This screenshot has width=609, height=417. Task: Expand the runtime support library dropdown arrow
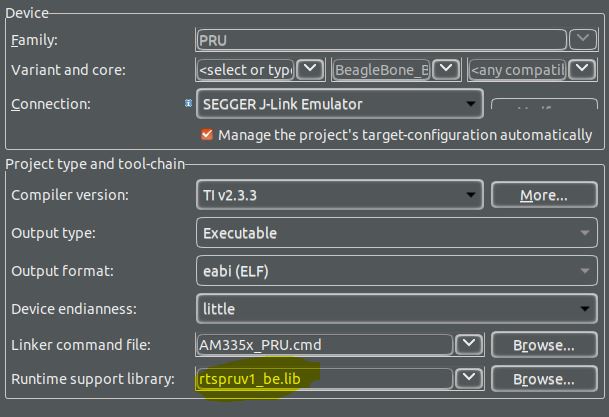[x=469, y=379]
